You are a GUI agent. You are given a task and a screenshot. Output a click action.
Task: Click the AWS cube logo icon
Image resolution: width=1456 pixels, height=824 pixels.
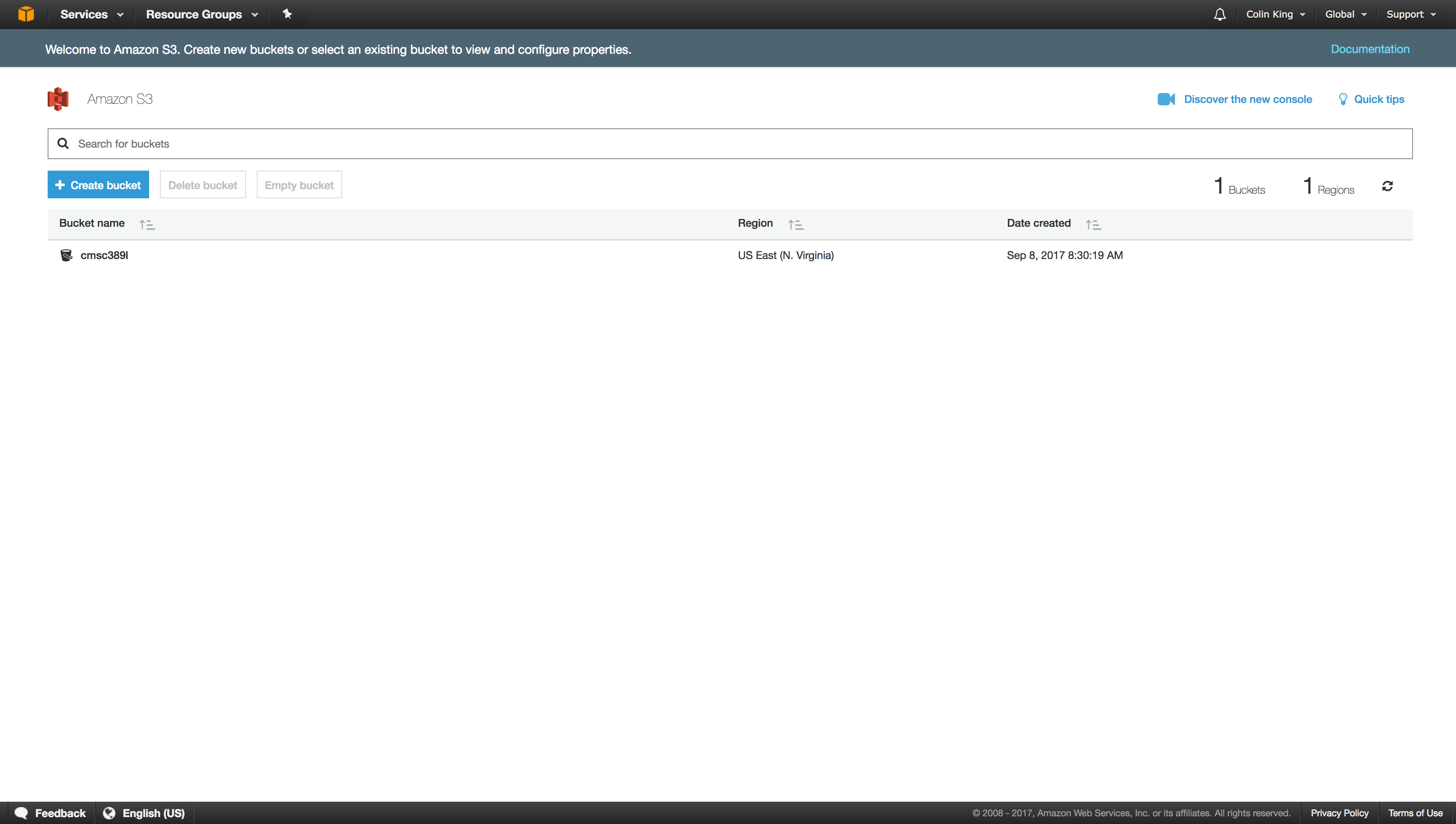click(x=26, y=14)
